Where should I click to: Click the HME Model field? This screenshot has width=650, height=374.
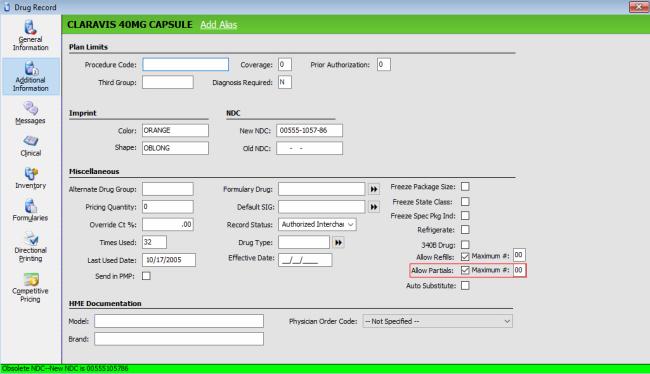pyautogui.click(x=179, y=321)
